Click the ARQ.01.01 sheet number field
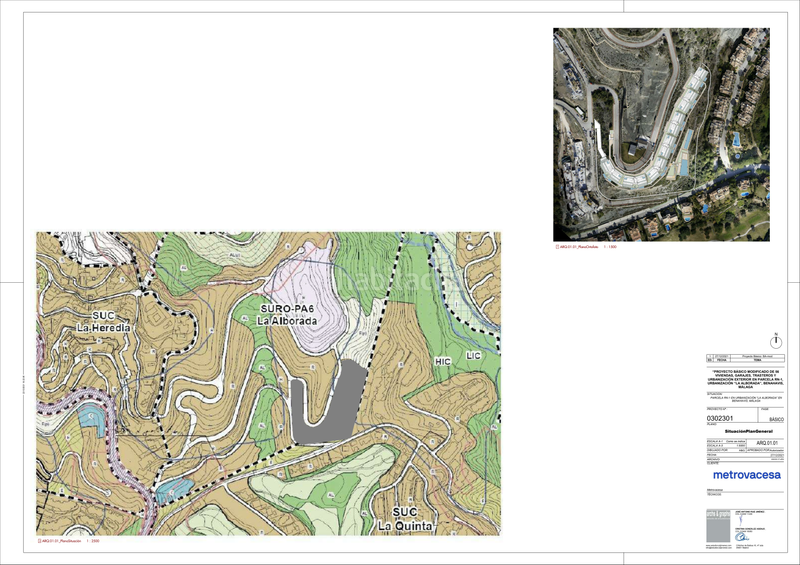The image size is (800, 565). point(767,443)
